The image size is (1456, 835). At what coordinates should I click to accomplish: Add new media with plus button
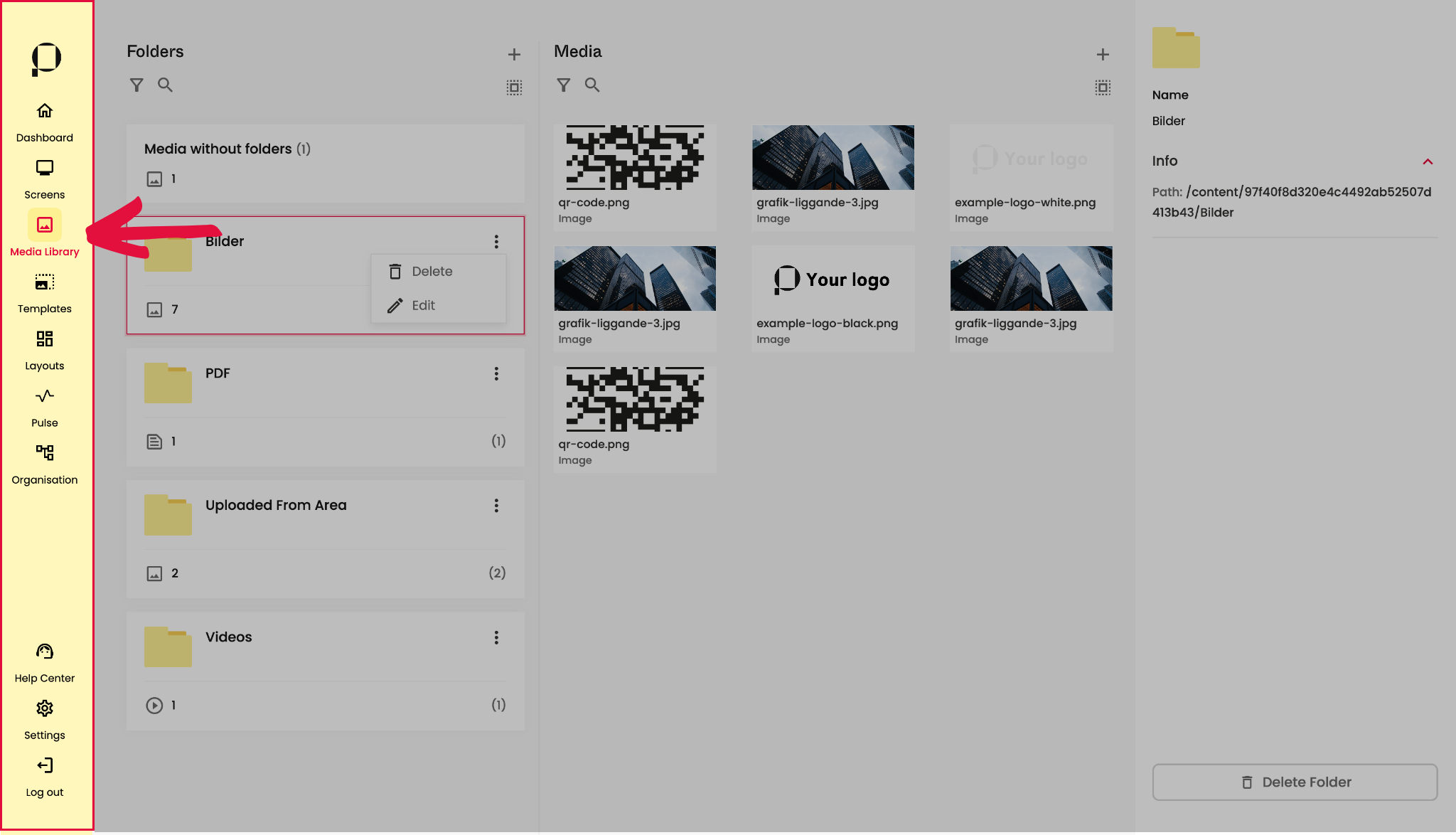coord(1103,55)
